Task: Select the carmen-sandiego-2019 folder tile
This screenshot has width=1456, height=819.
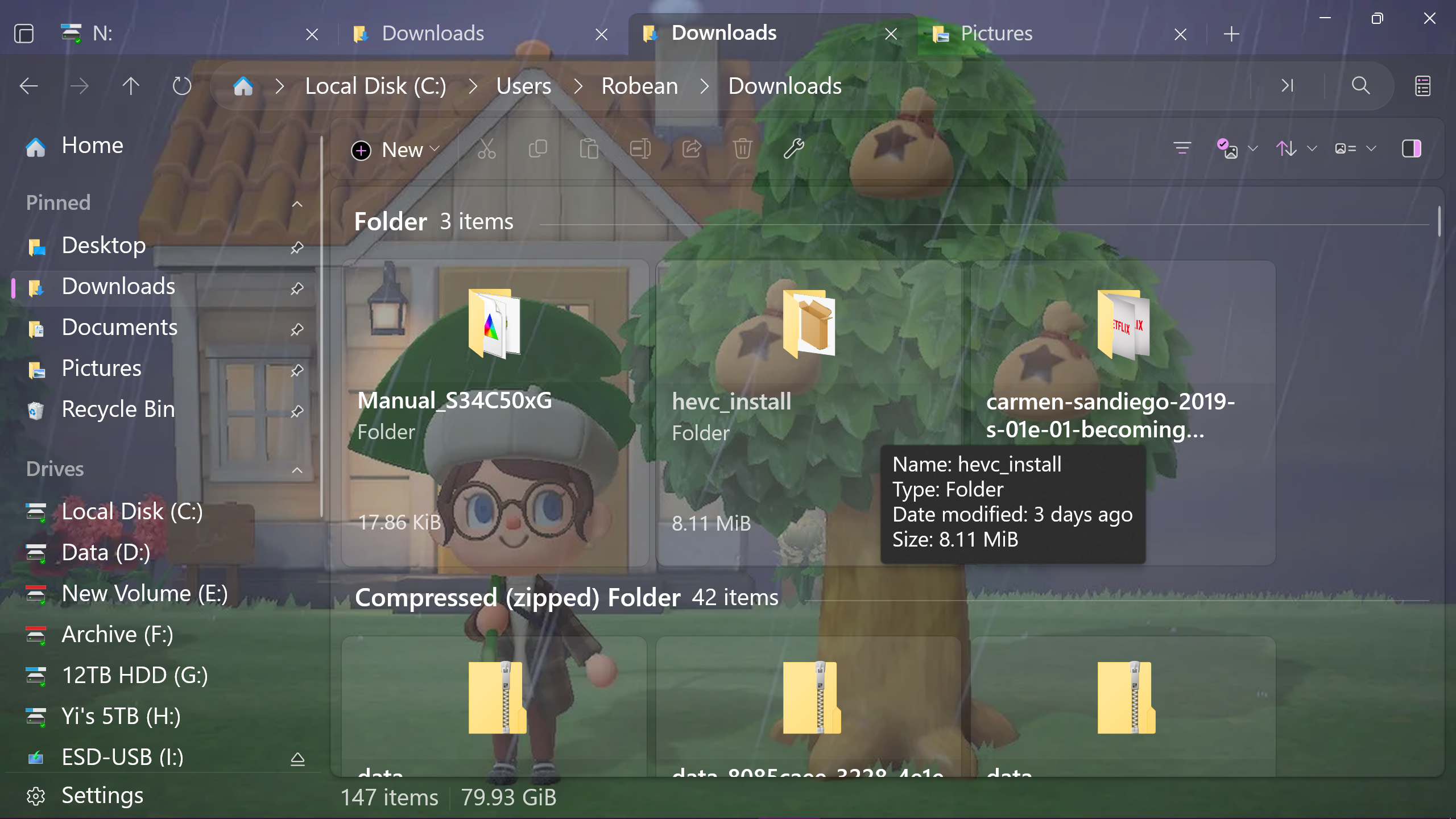Action: [x=1123, y=413]
